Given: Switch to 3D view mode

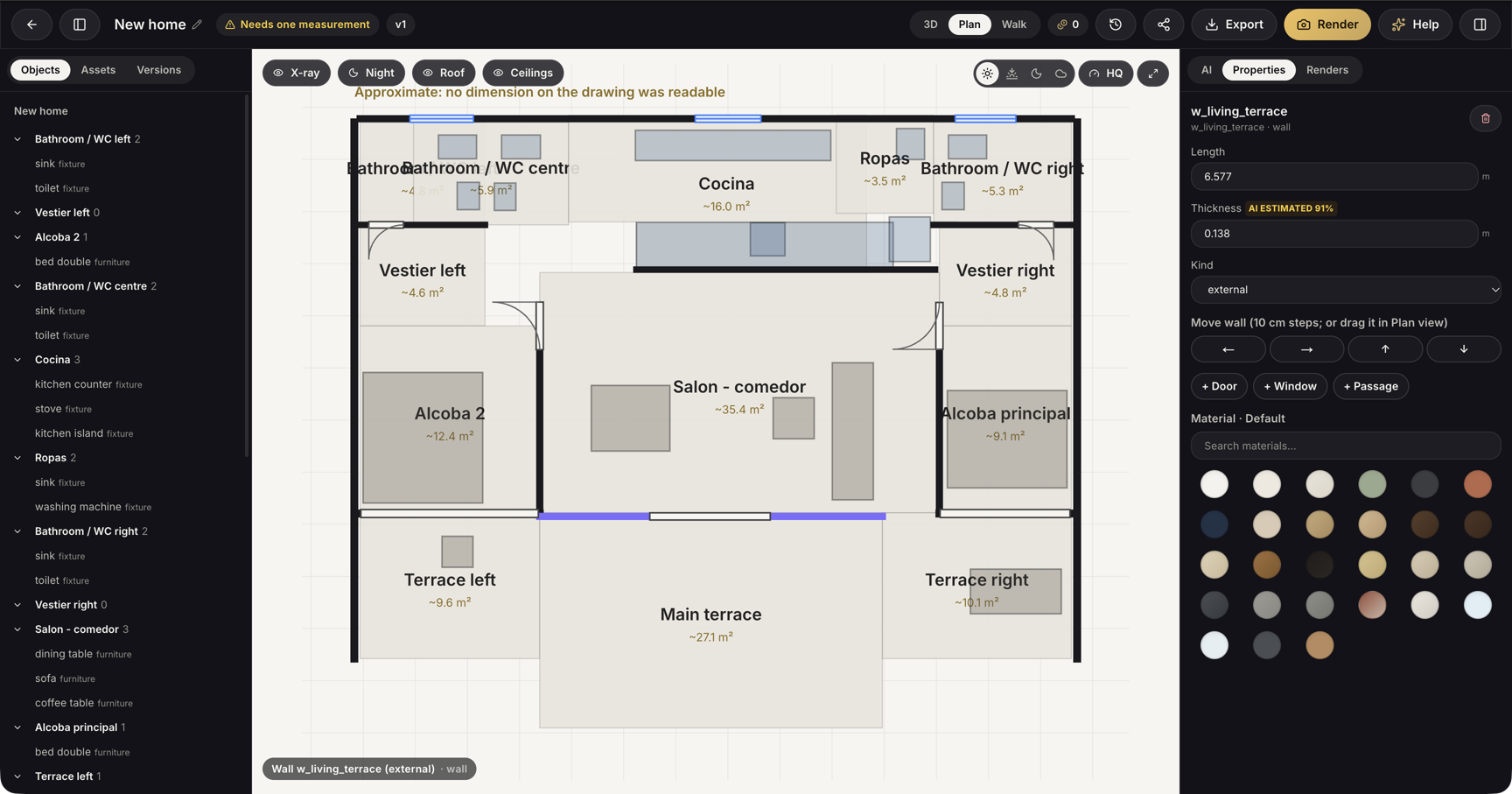Looking at the screenshot, I should 930,25.
